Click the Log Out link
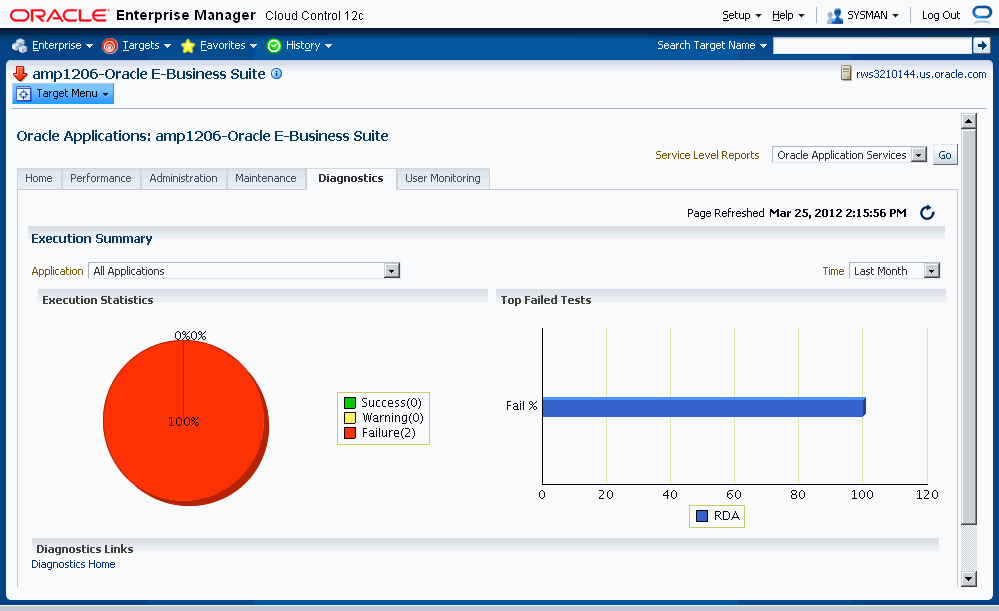Image resolution: width=999 pixels, height=611 pixels. (940, 15)
